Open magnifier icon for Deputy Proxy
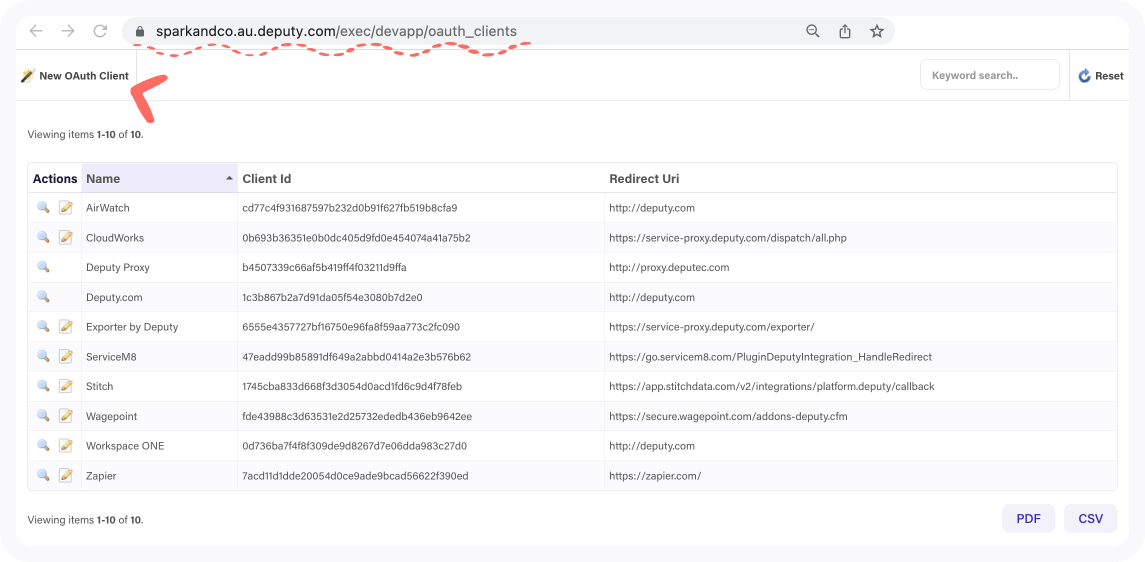Image resolution: width=1145 pixels, height=562 pixels. pos(43,267)
